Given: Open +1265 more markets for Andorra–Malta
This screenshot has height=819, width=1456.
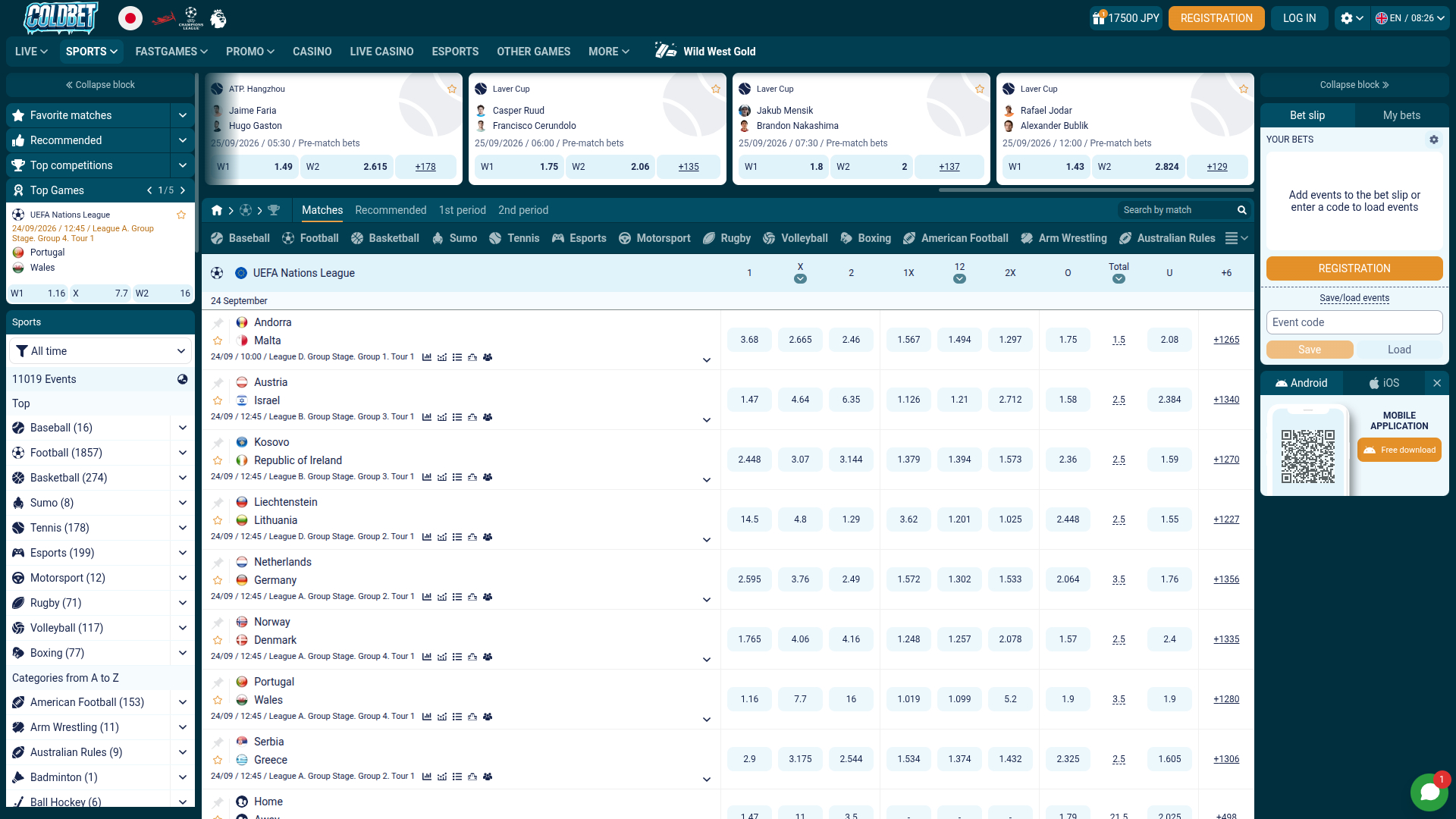Looking at the screenshot, I should coord(1226,340).
